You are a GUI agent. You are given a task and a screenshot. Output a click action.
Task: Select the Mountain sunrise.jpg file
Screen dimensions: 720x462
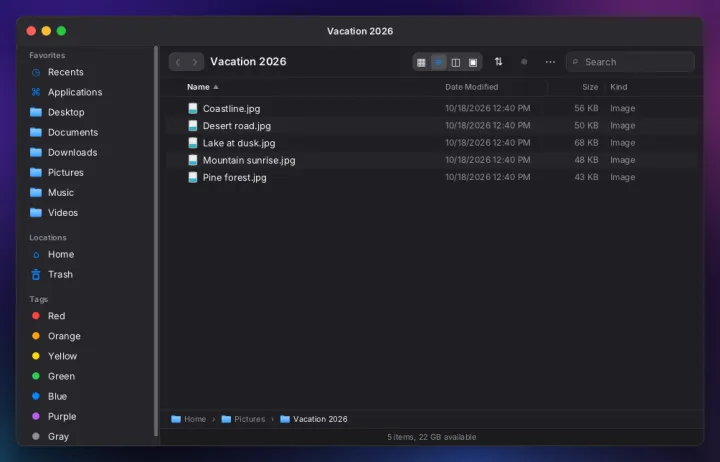coord(432,160)
